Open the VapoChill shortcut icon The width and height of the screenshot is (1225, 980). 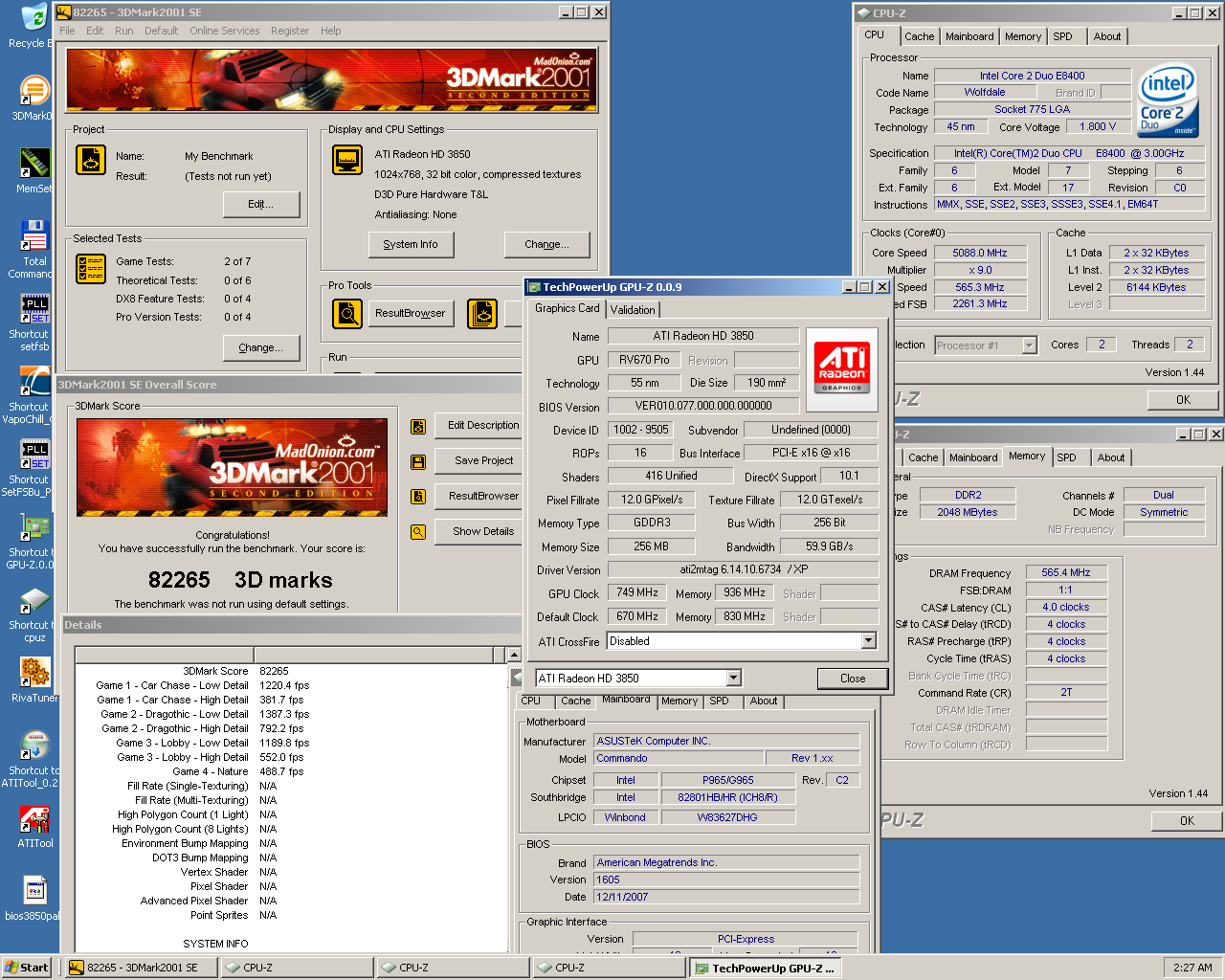click(x=34, y=381)
